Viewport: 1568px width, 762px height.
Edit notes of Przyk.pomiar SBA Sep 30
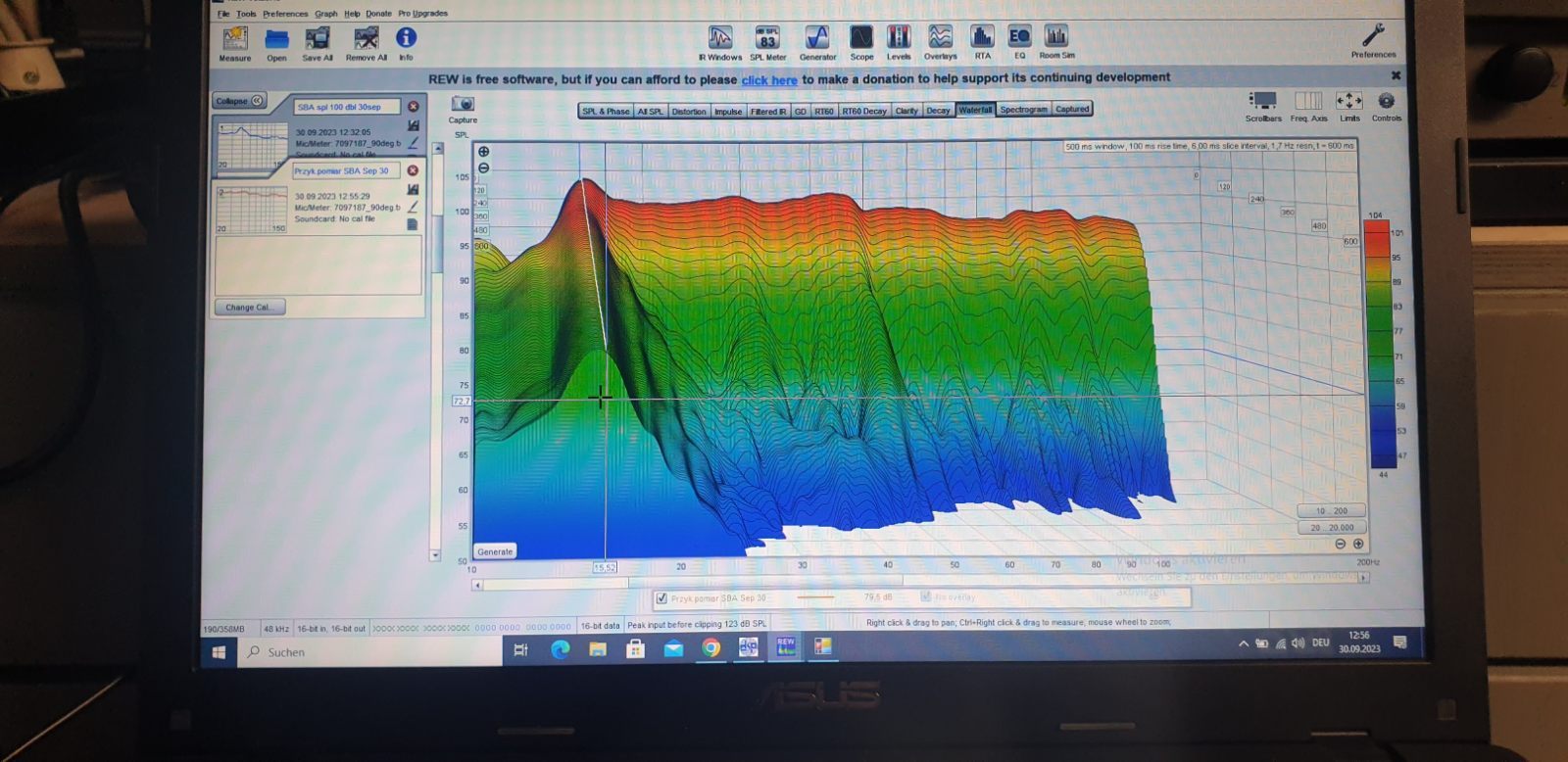(x=413, y=207)
